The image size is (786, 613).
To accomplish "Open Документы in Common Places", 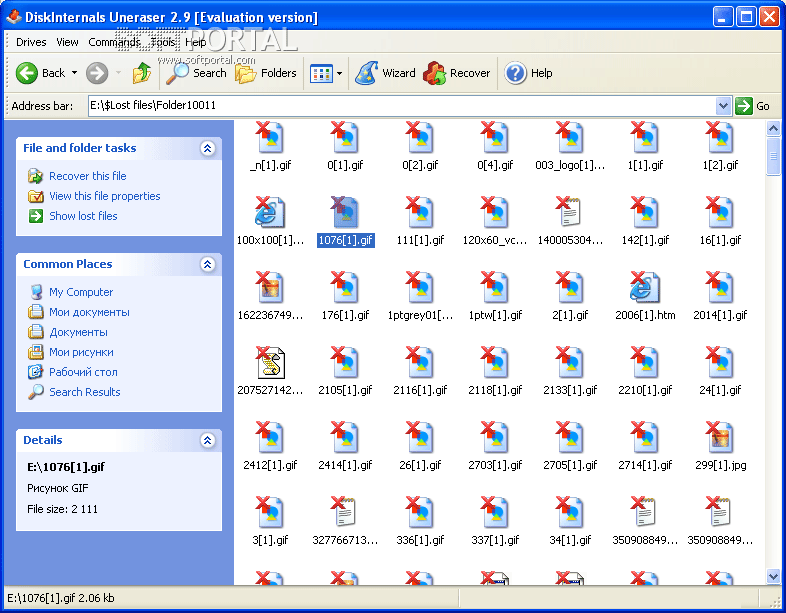I will (x=78, y=332).
